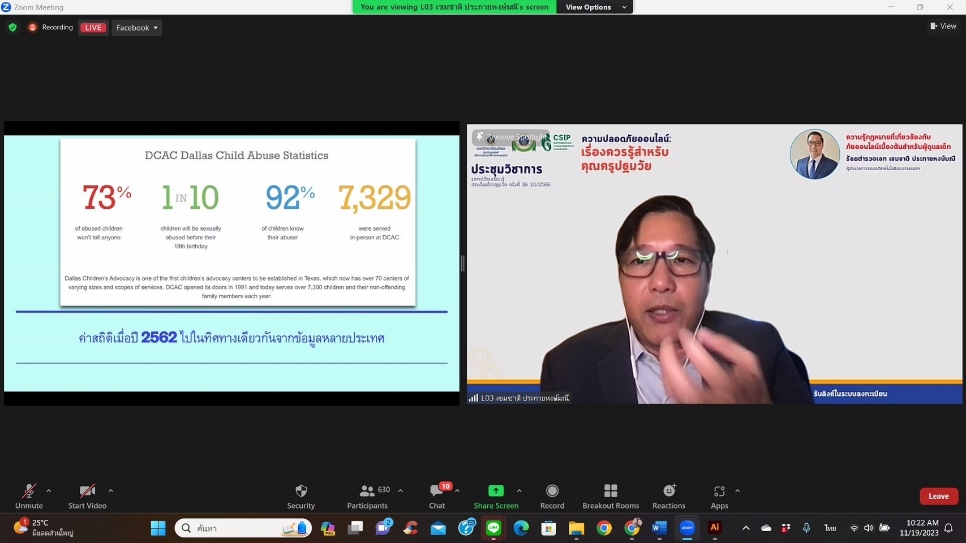Open Microsoft Edge on the taskbar

click(521, 528)
